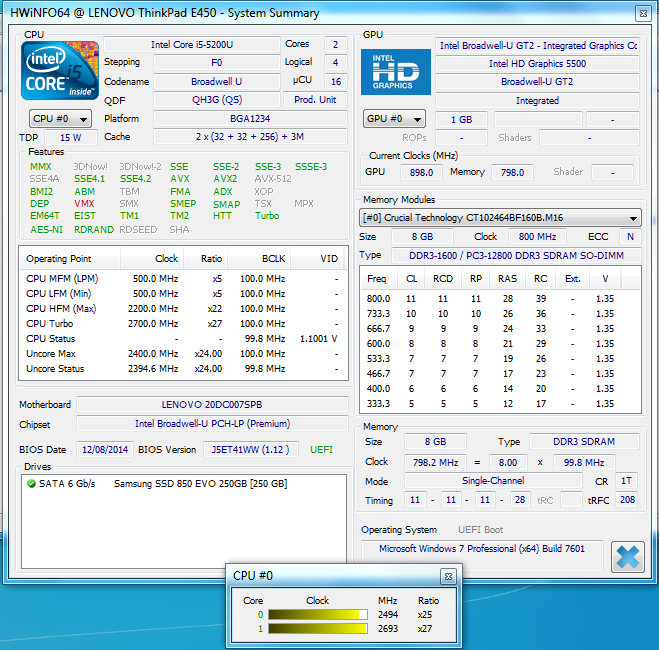Click the AVX2 feature label
Screen dimensions: 659x650
(x=225, y=179)
